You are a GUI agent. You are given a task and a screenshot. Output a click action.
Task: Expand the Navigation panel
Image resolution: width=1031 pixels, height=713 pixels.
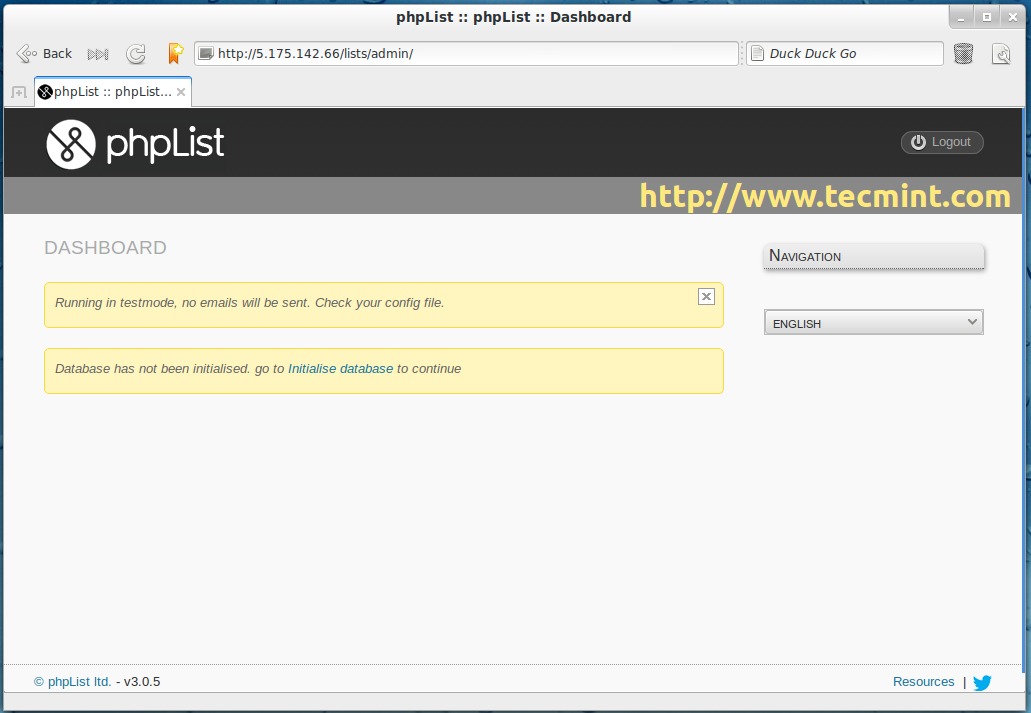pos(873,257)
